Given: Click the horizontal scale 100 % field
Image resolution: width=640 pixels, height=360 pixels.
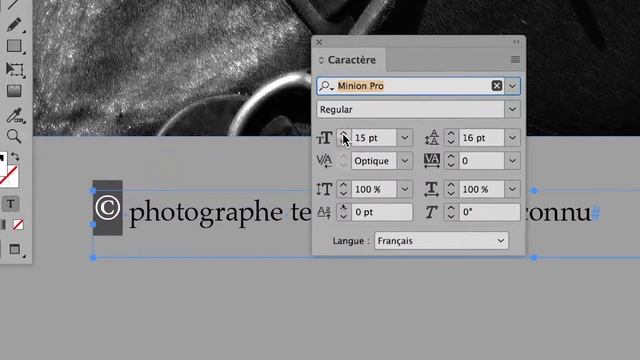Looking at the screenshot, I should click(482, 189).
